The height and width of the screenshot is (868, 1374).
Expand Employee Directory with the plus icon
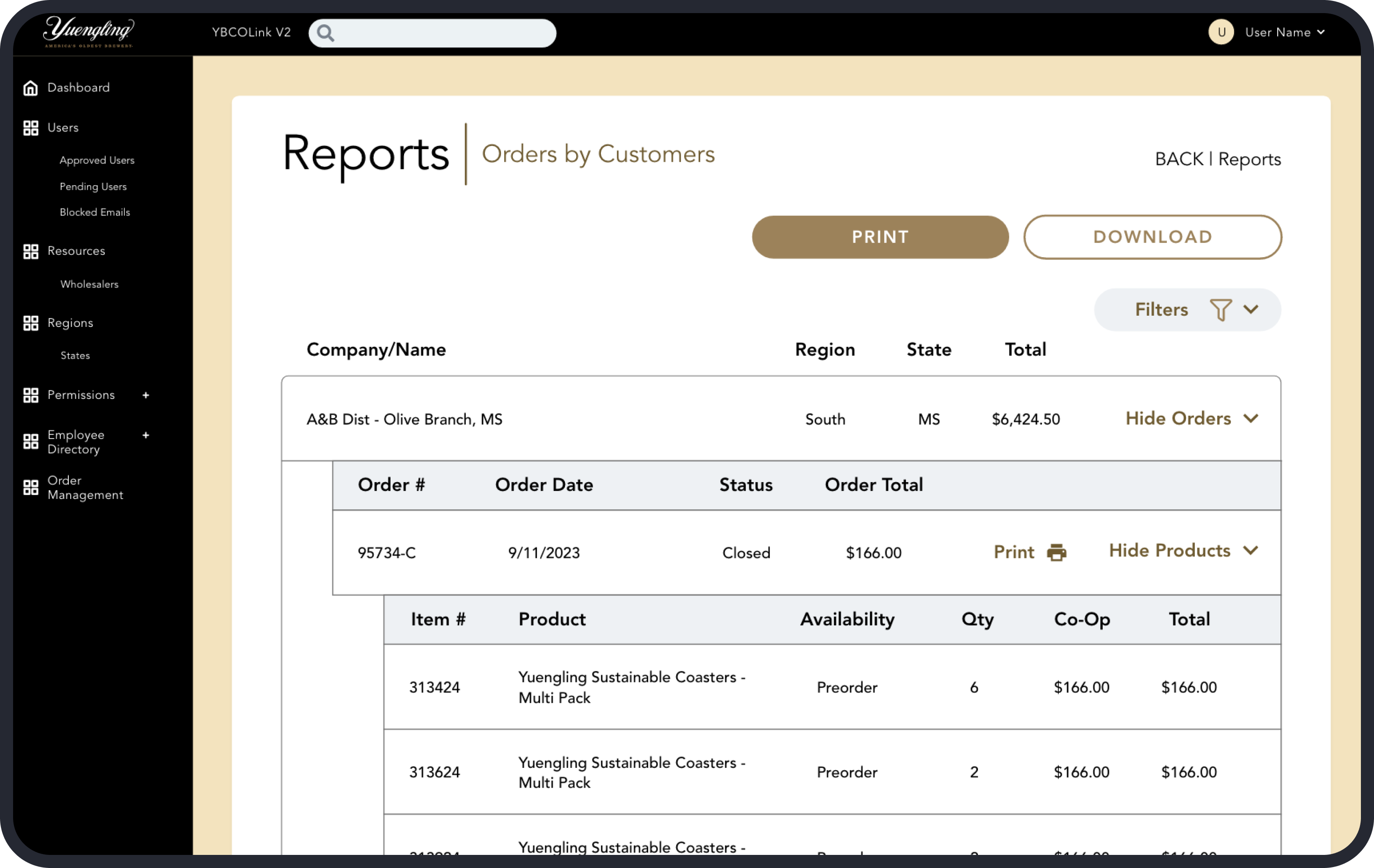[146, 435]
